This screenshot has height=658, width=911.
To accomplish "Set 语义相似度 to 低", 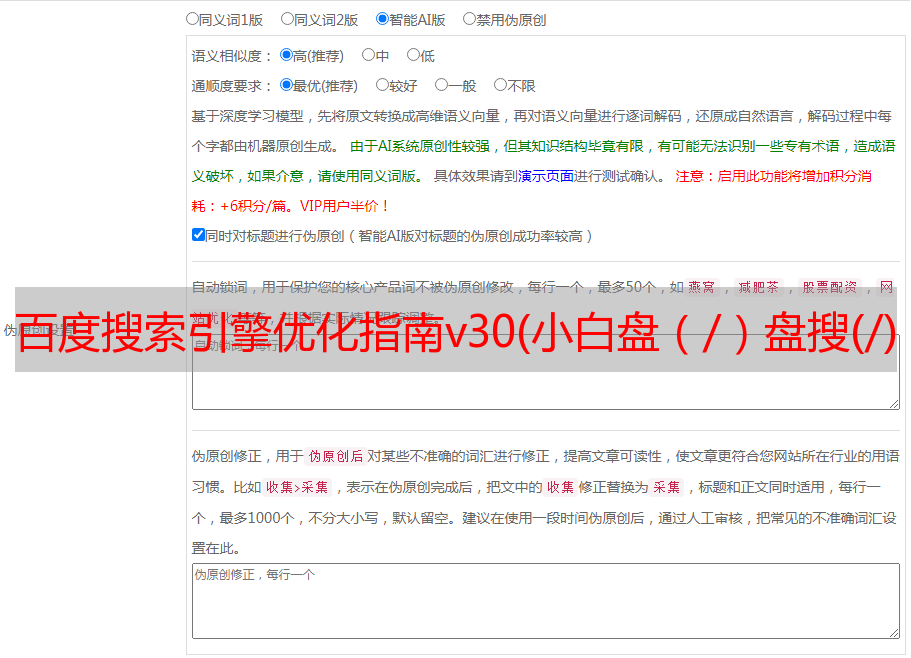I will (x=413, y=55).
